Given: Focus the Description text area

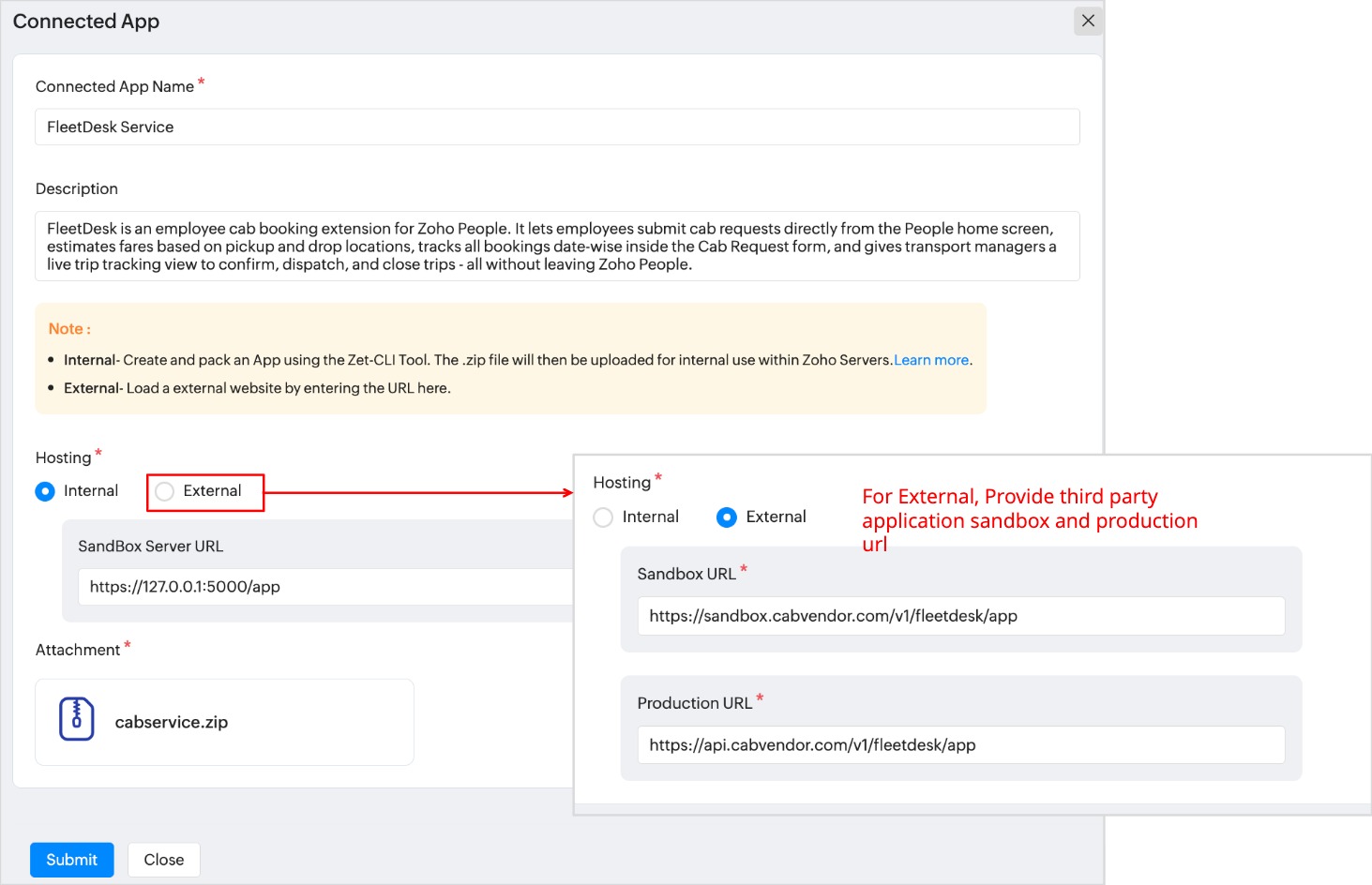Looking at the screenshot, I should [x=557, y=247].
